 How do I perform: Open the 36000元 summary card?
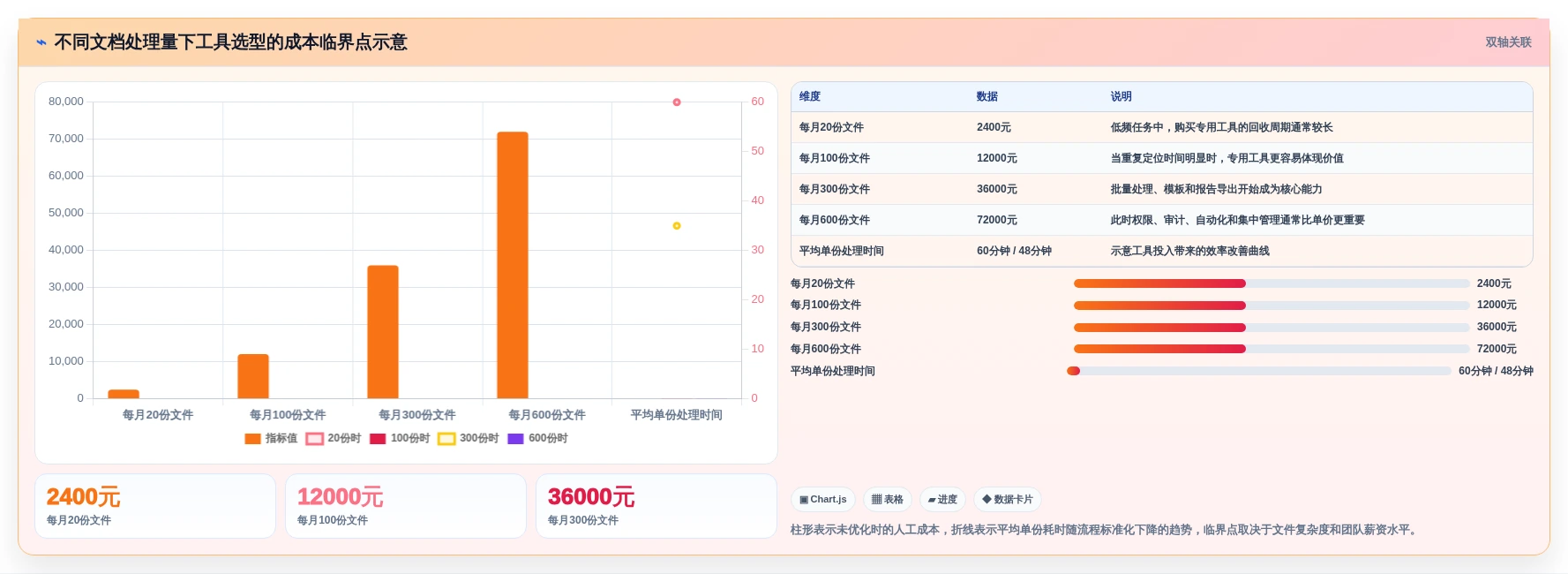click(x=656, y=506)
